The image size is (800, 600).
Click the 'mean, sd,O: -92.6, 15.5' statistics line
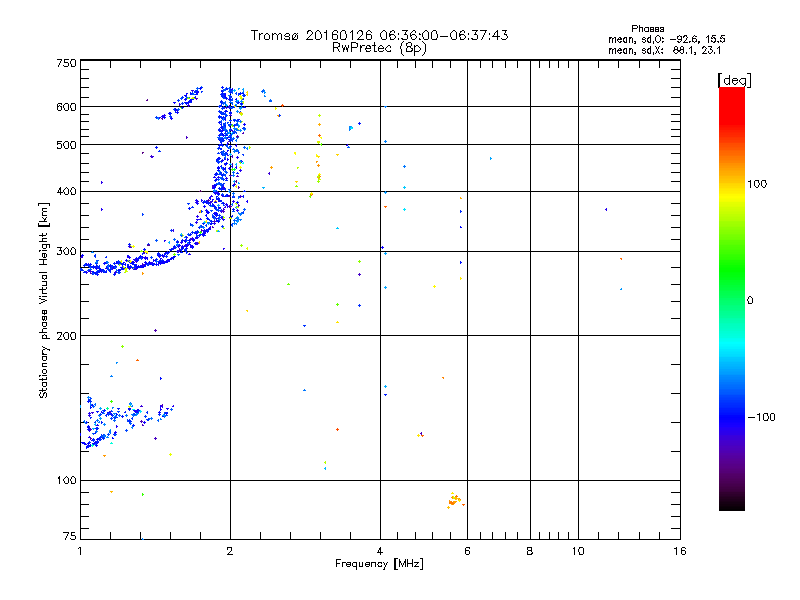point(667,39)
